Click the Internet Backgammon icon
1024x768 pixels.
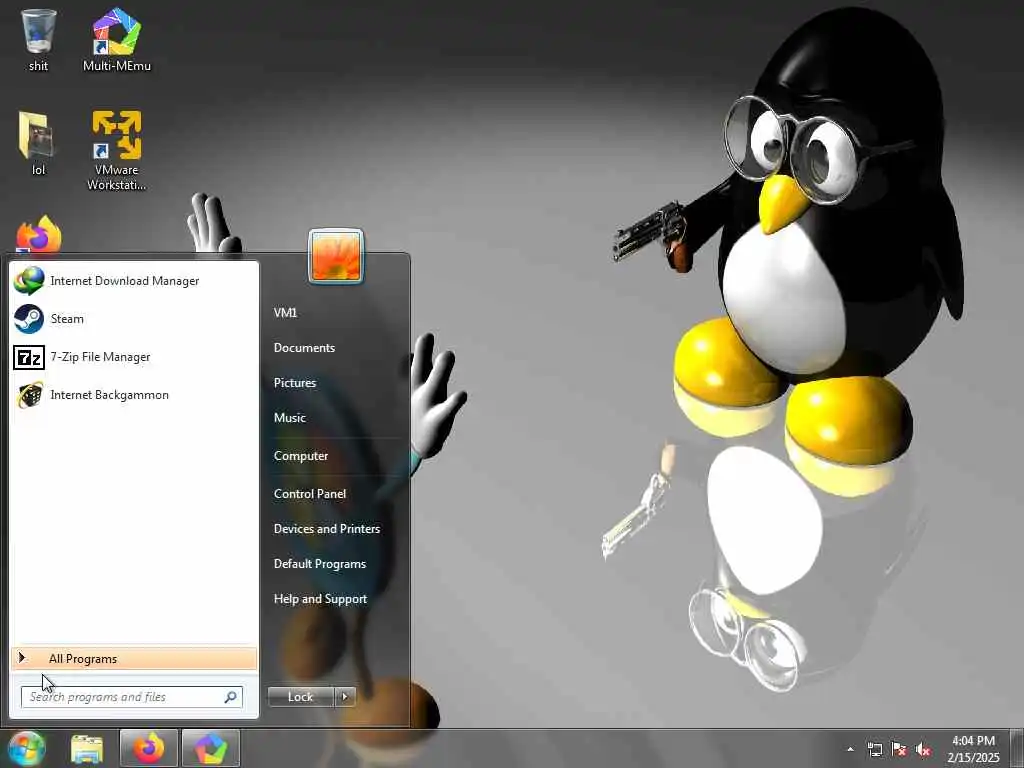coord(29,395)
